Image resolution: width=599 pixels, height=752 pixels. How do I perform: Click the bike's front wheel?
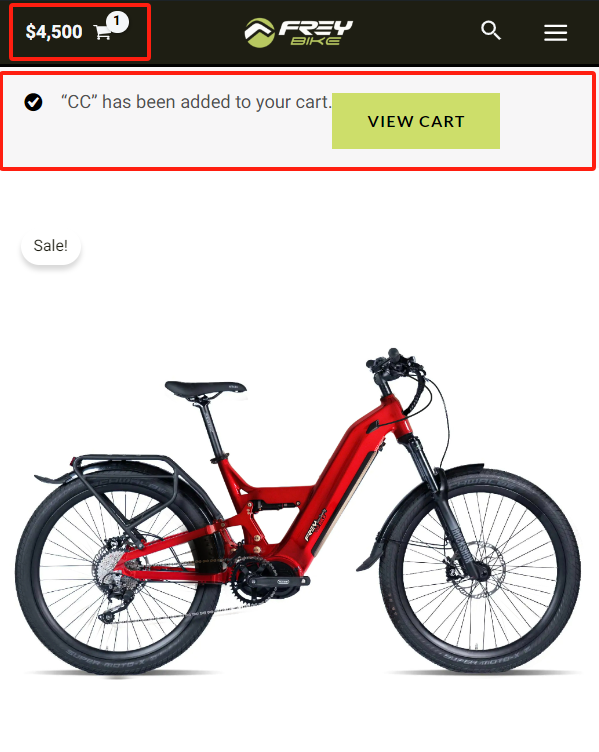(480, 571)
